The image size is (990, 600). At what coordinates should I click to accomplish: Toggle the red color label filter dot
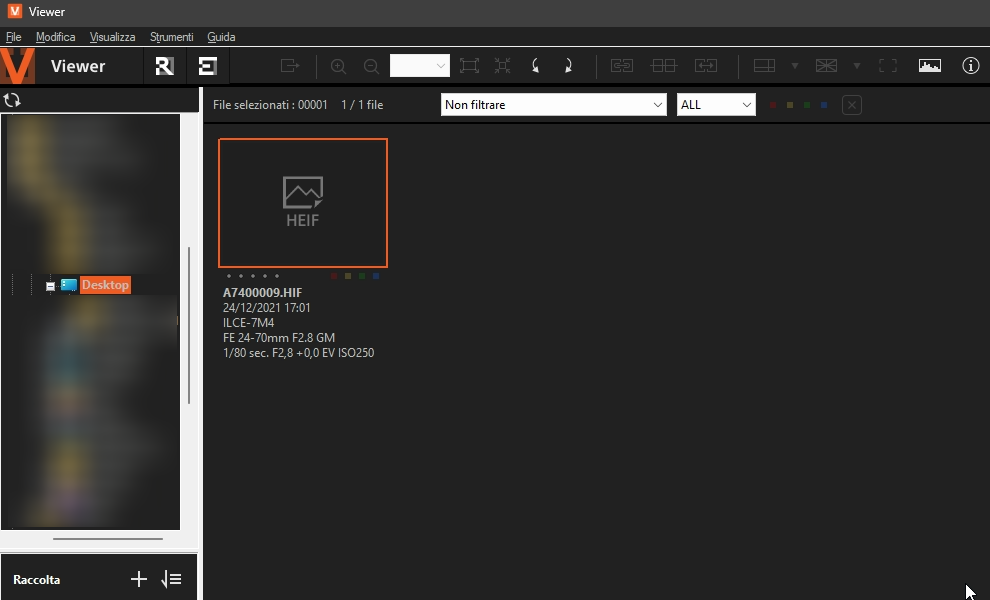point(772,104)
